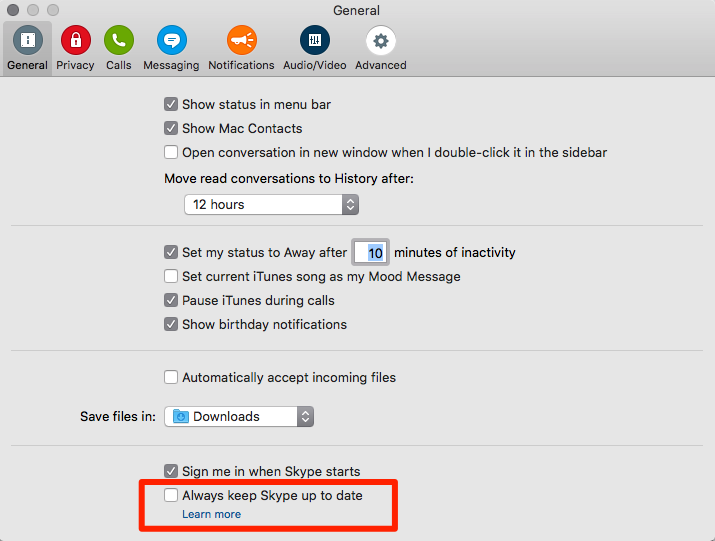Enable Automatically accept incoming files

point(171,377)
